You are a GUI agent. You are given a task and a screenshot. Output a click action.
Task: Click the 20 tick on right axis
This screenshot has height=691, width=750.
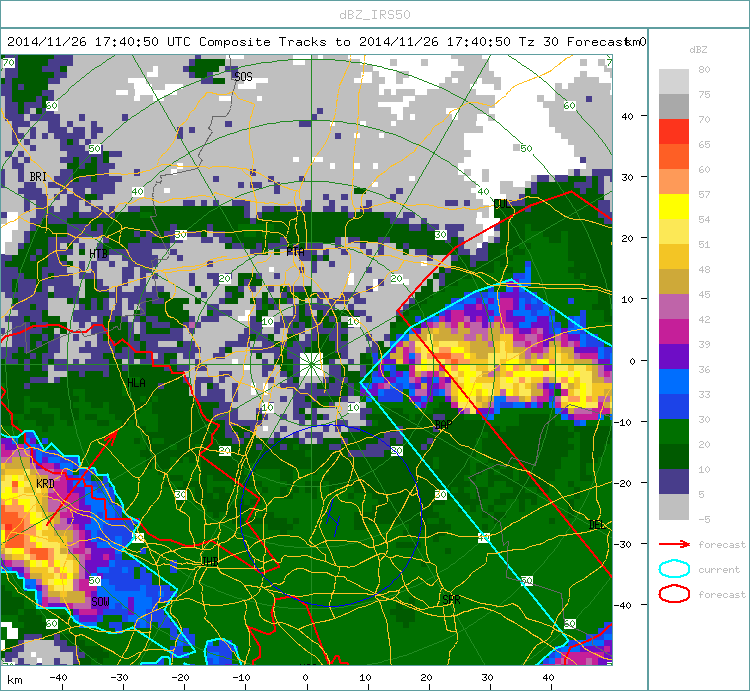click(x=628, y=238)
